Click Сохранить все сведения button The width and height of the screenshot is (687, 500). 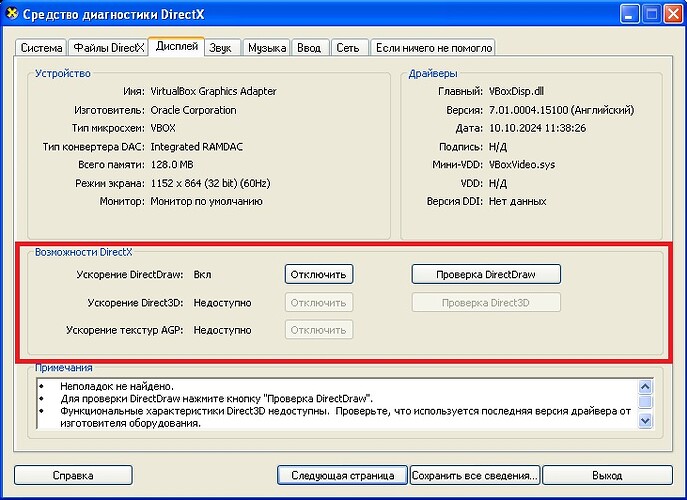point(475,475)
